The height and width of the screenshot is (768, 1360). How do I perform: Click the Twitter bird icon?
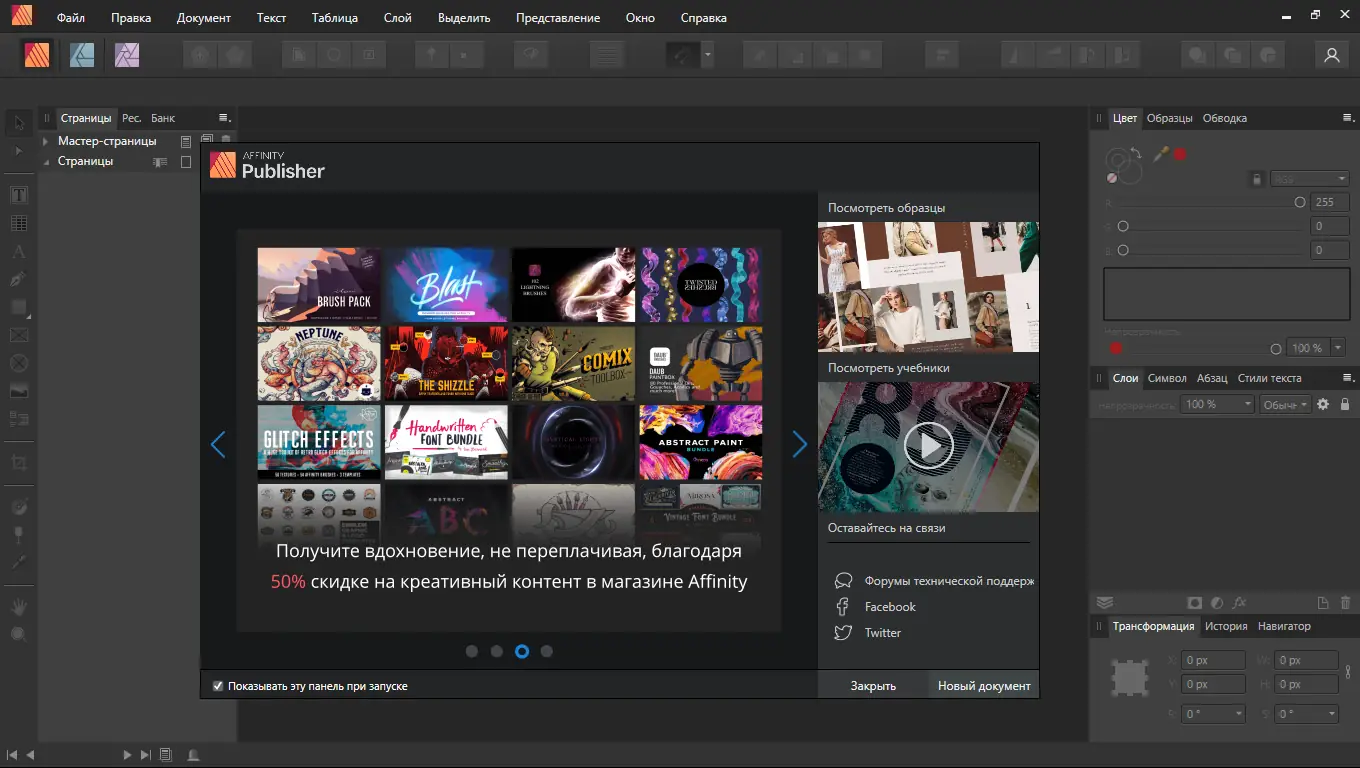pos(843,633)
